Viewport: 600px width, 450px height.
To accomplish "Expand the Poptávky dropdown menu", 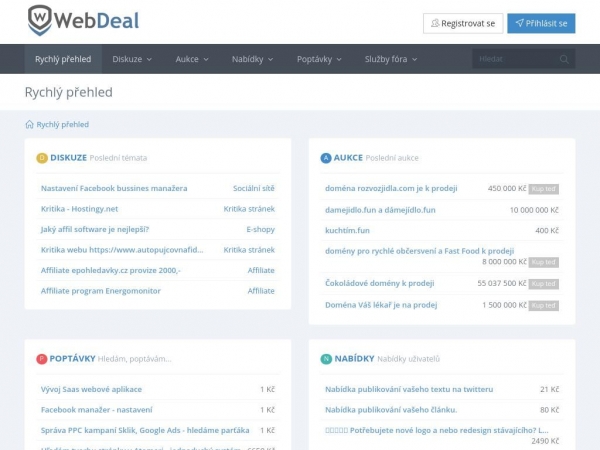I will coord(319,59).
